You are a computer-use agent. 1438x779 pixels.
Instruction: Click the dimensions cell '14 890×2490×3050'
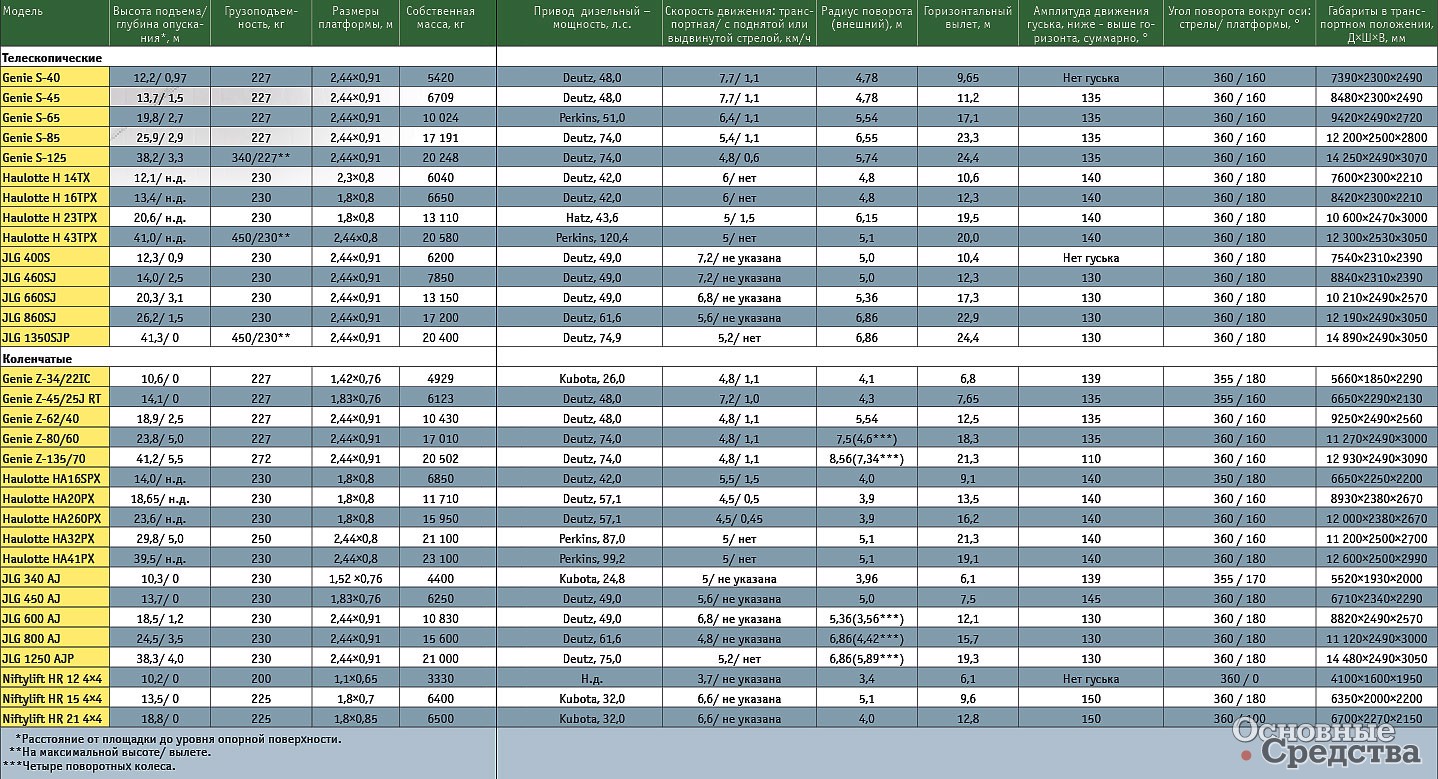coord(1376,337)
